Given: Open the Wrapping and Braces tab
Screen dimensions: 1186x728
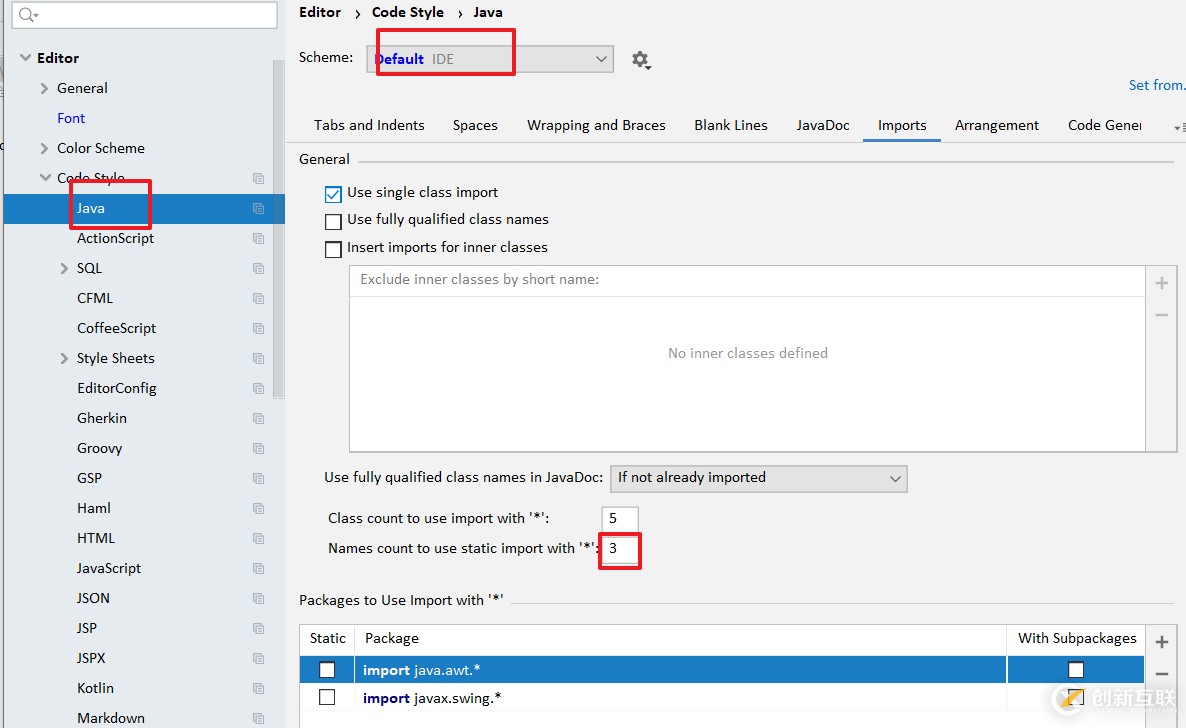Looking at the screenshot, I should pyautogui.click(x=596, y=126).
